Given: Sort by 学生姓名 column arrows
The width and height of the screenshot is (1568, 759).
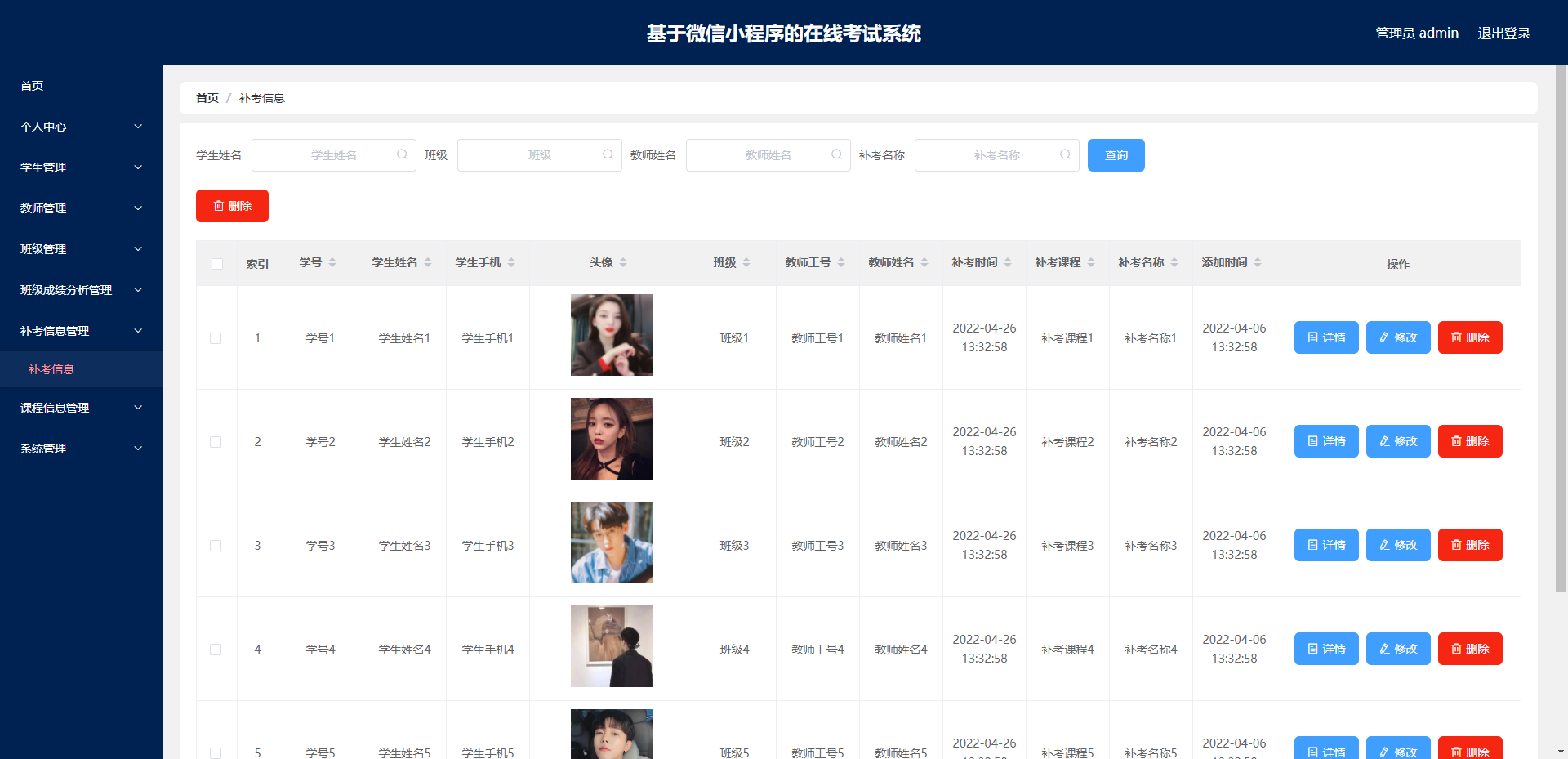Looking at the screenshot, I should point(428,262).
